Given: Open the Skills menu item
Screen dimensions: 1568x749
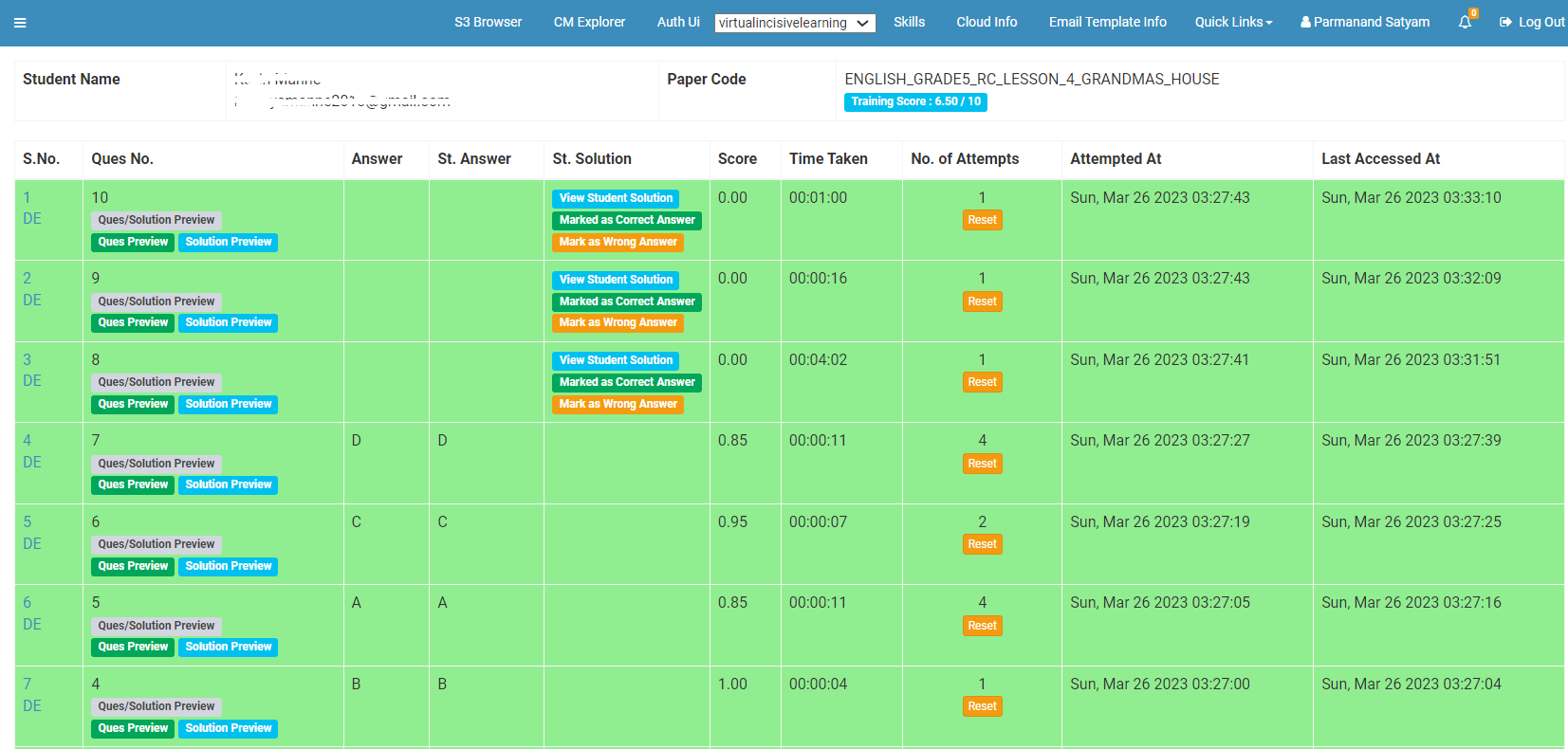Looking at the screenshot, I should [909, 22].
